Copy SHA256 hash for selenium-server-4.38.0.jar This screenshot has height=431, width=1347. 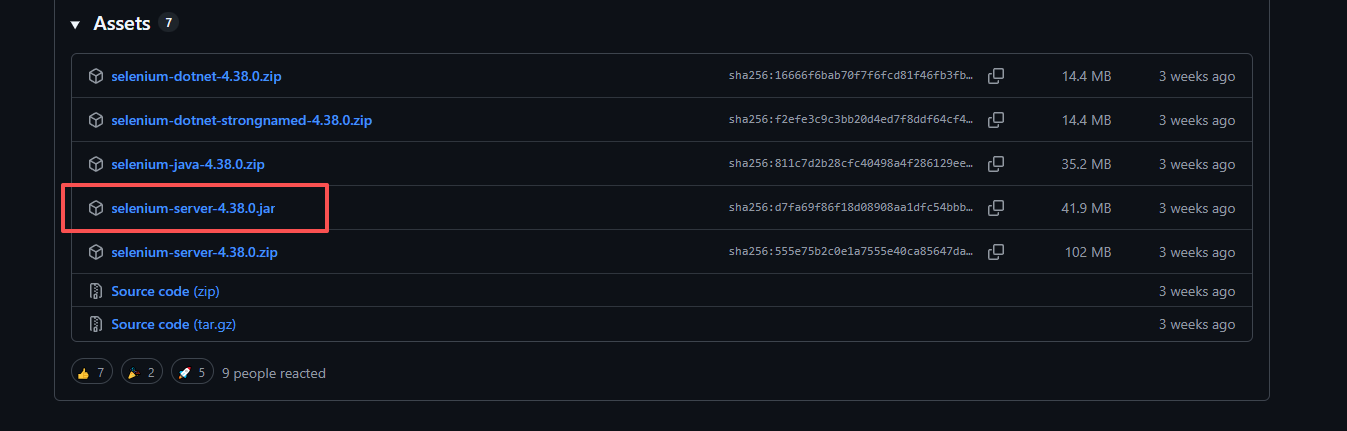coord(996,208)
